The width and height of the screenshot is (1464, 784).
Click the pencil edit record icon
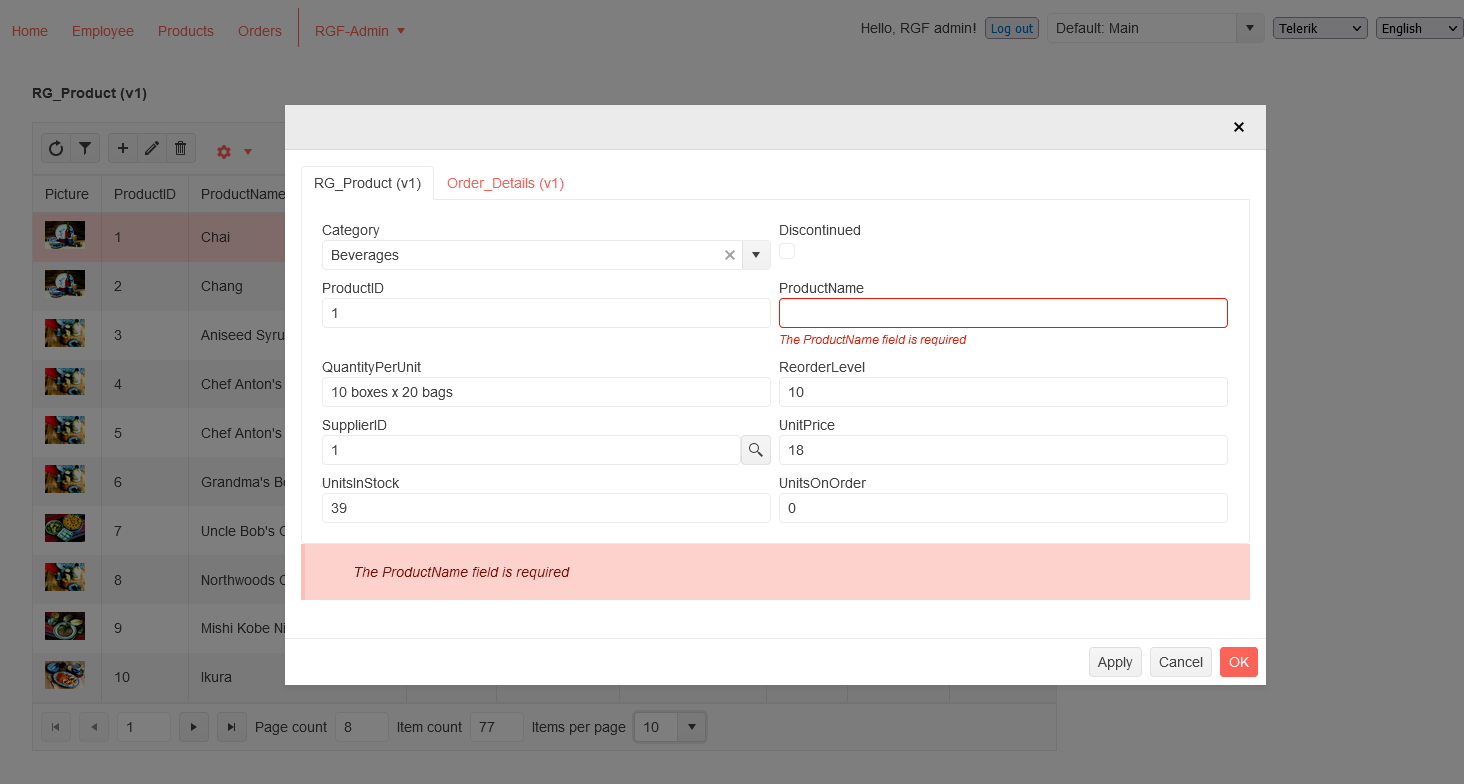click(152, 149)
